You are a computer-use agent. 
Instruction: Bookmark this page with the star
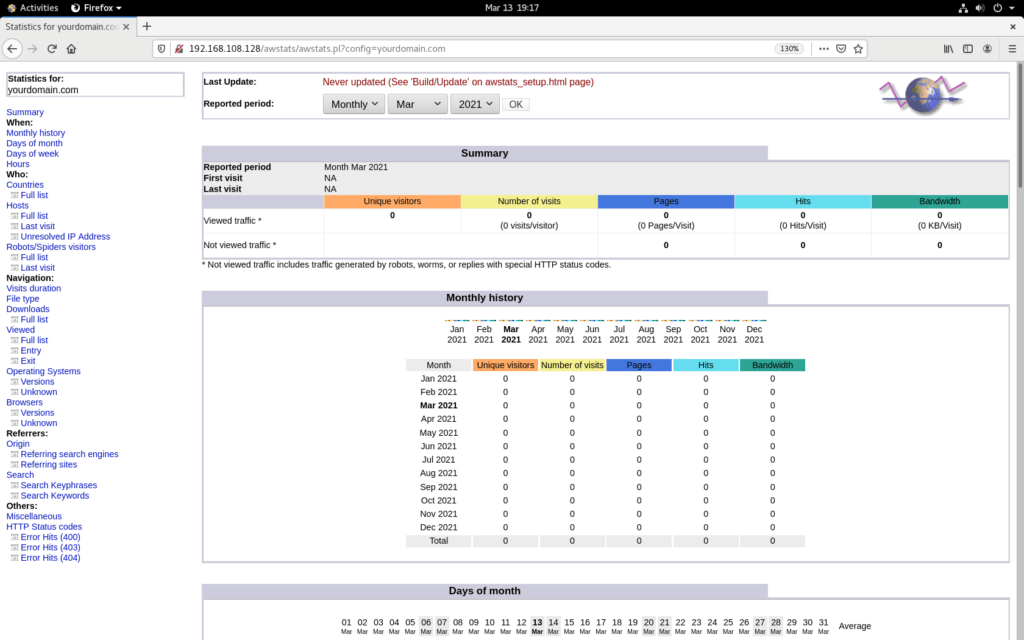point(858,49)
